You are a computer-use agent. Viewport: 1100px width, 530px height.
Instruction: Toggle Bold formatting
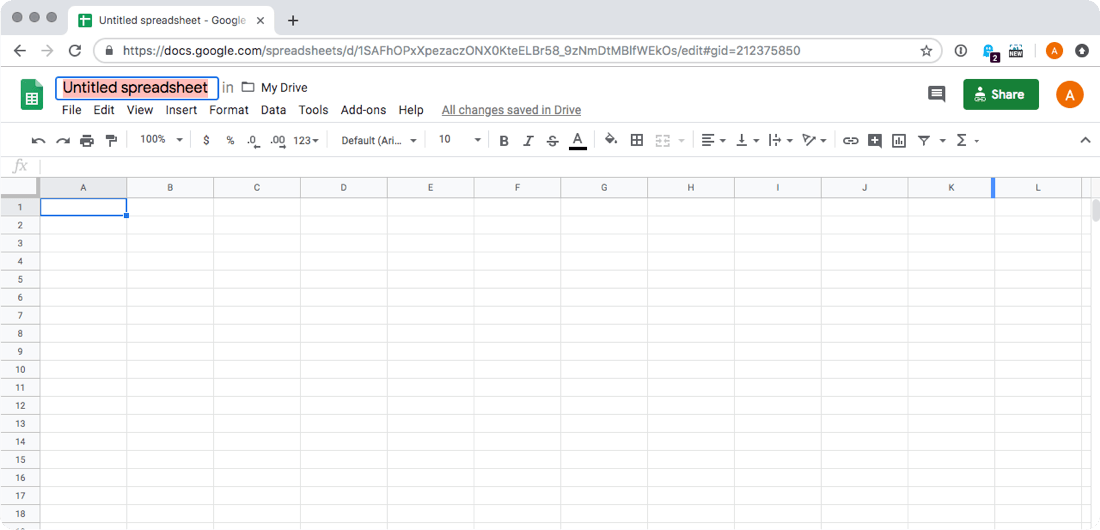[x=504, y=140]
